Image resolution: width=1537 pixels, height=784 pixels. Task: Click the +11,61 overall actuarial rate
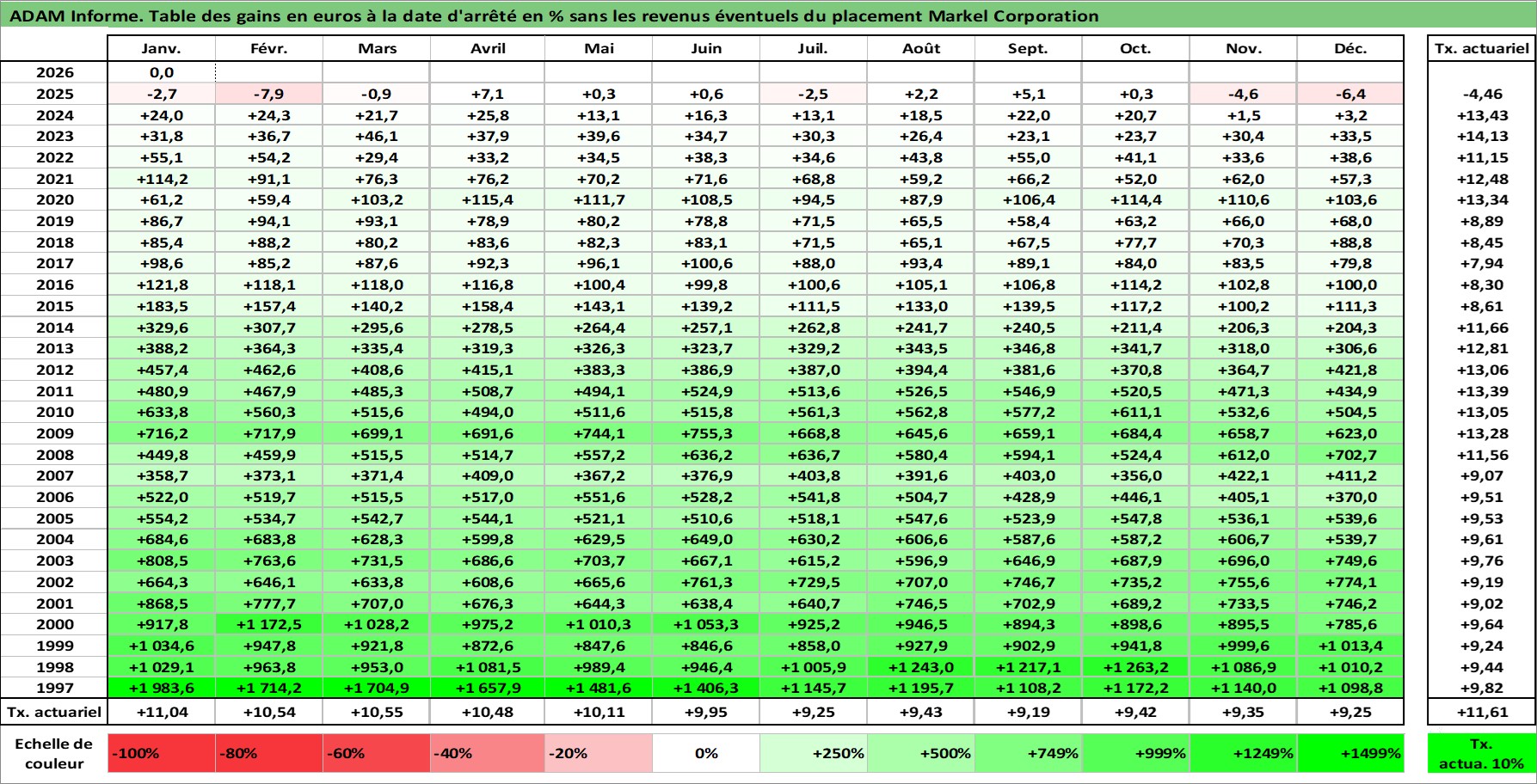[1482, 712]
